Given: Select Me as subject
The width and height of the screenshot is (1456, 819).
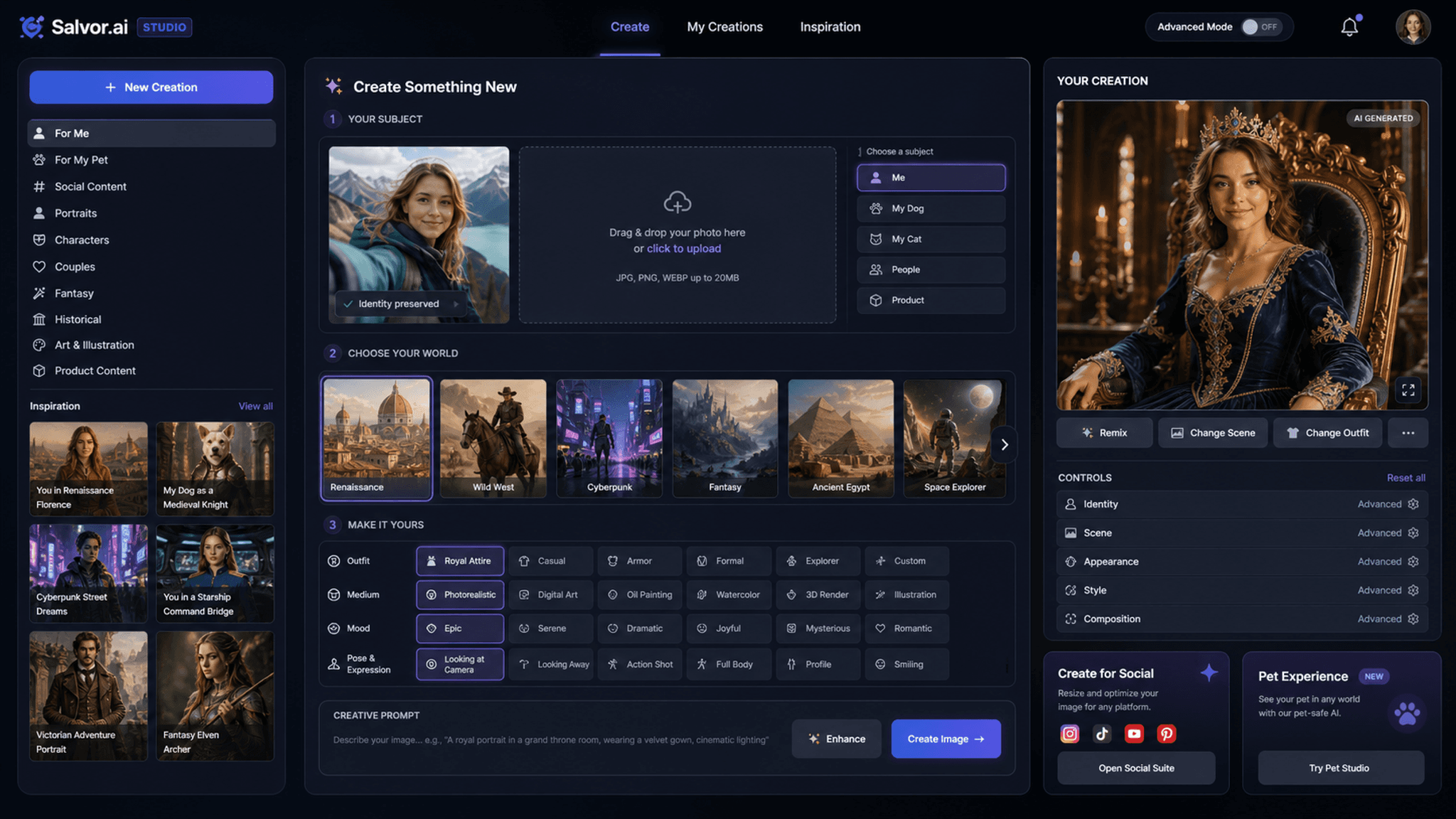Looking at the screenshot, I should [931, 178].
